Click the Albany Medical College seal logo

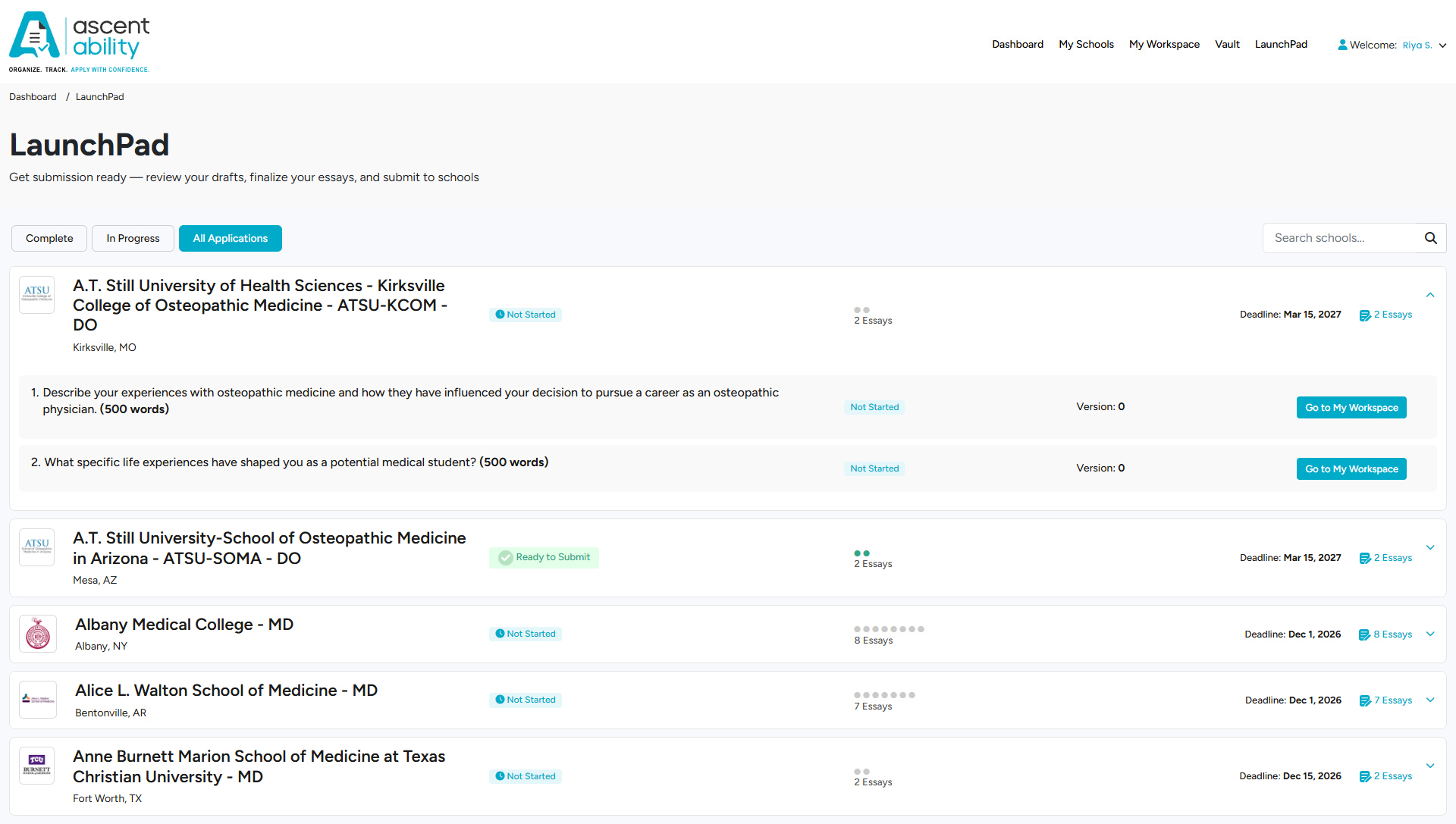[38, 634]
